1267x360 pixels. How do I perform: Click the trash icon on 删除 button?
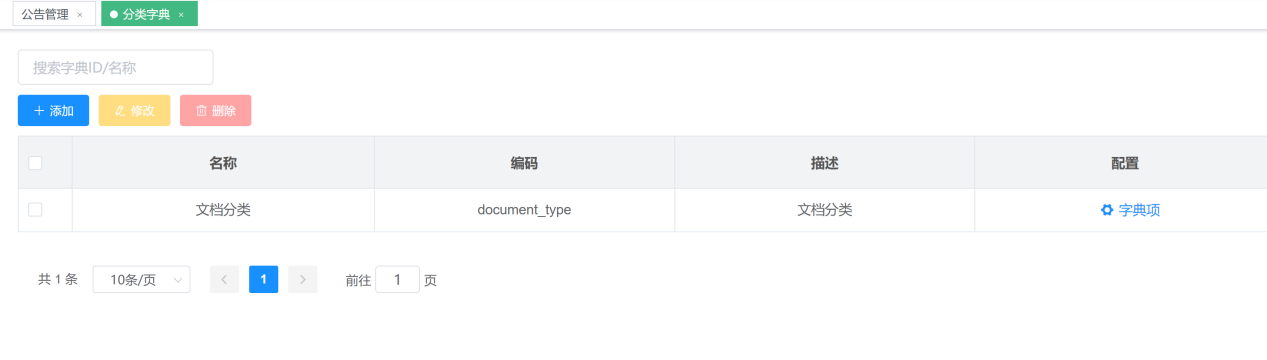201,111
